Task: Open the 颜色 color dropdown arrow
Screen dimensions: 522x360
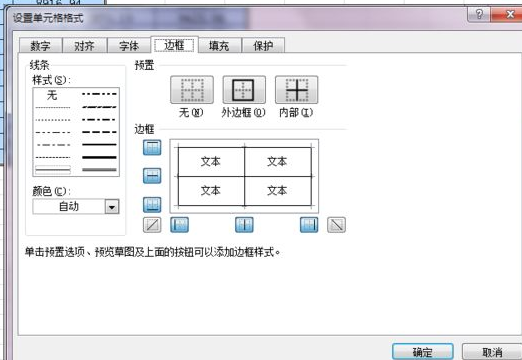Action: (112, 207)
